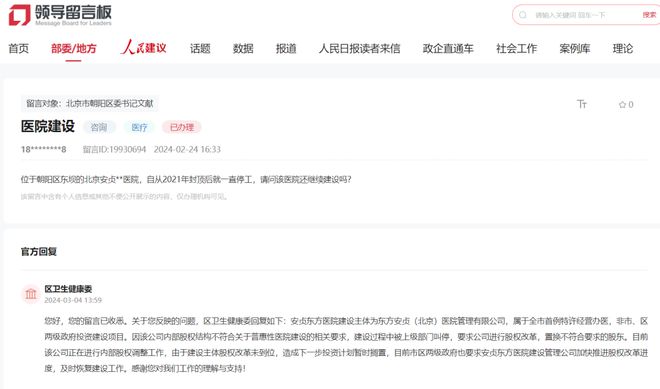660x389 pixels.
Task: Open the 案例库 tab
Action: (x=575, y=48)
